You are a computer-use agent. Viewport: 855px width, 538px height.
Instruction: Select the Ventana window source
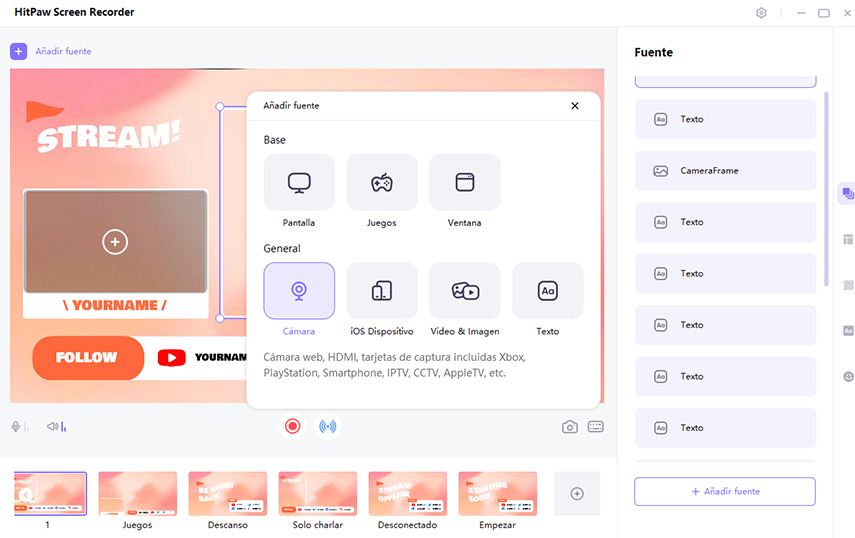click(x=465, y=182)
